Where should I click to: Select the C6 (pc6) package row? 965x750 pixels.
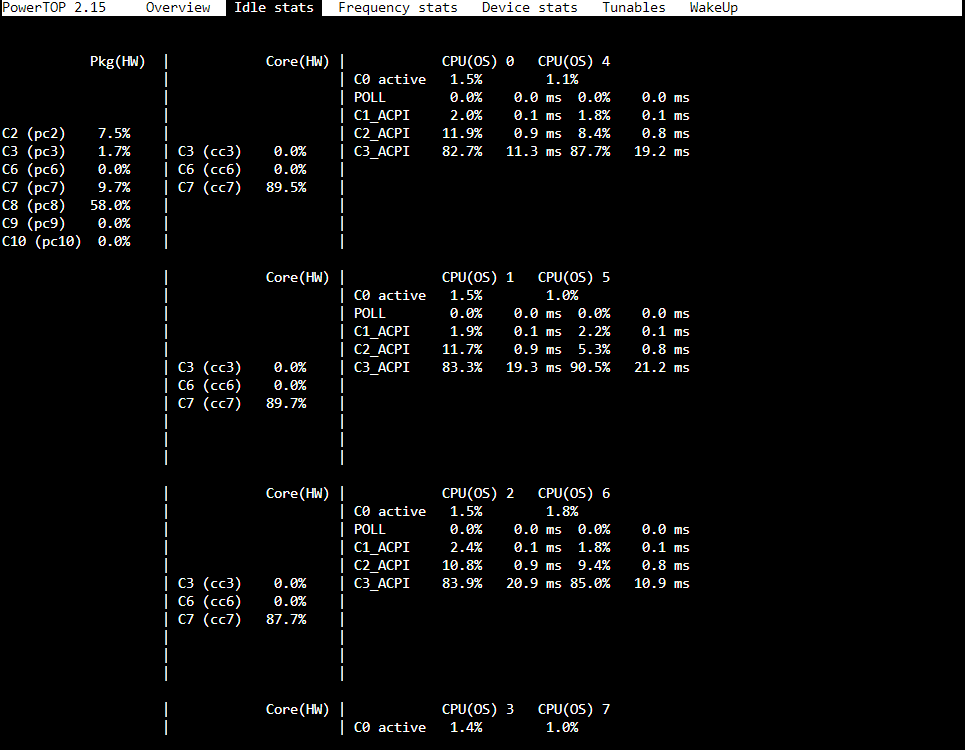pos(66,169)
